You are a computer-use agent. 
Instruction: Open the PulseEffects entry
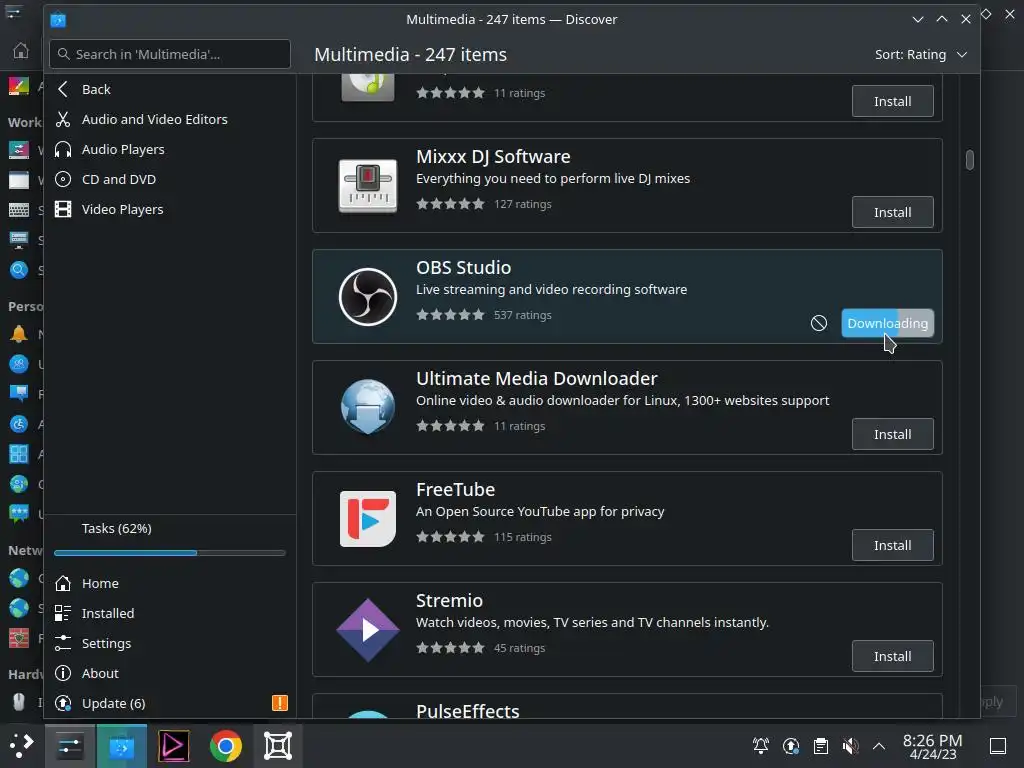[627, 707]
